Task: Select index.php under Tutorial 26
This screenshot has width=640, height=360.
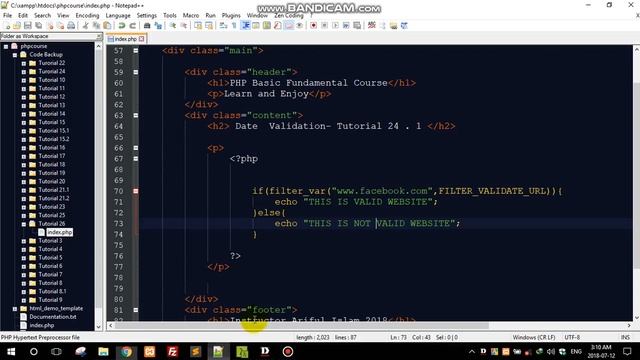Action: 59,232
